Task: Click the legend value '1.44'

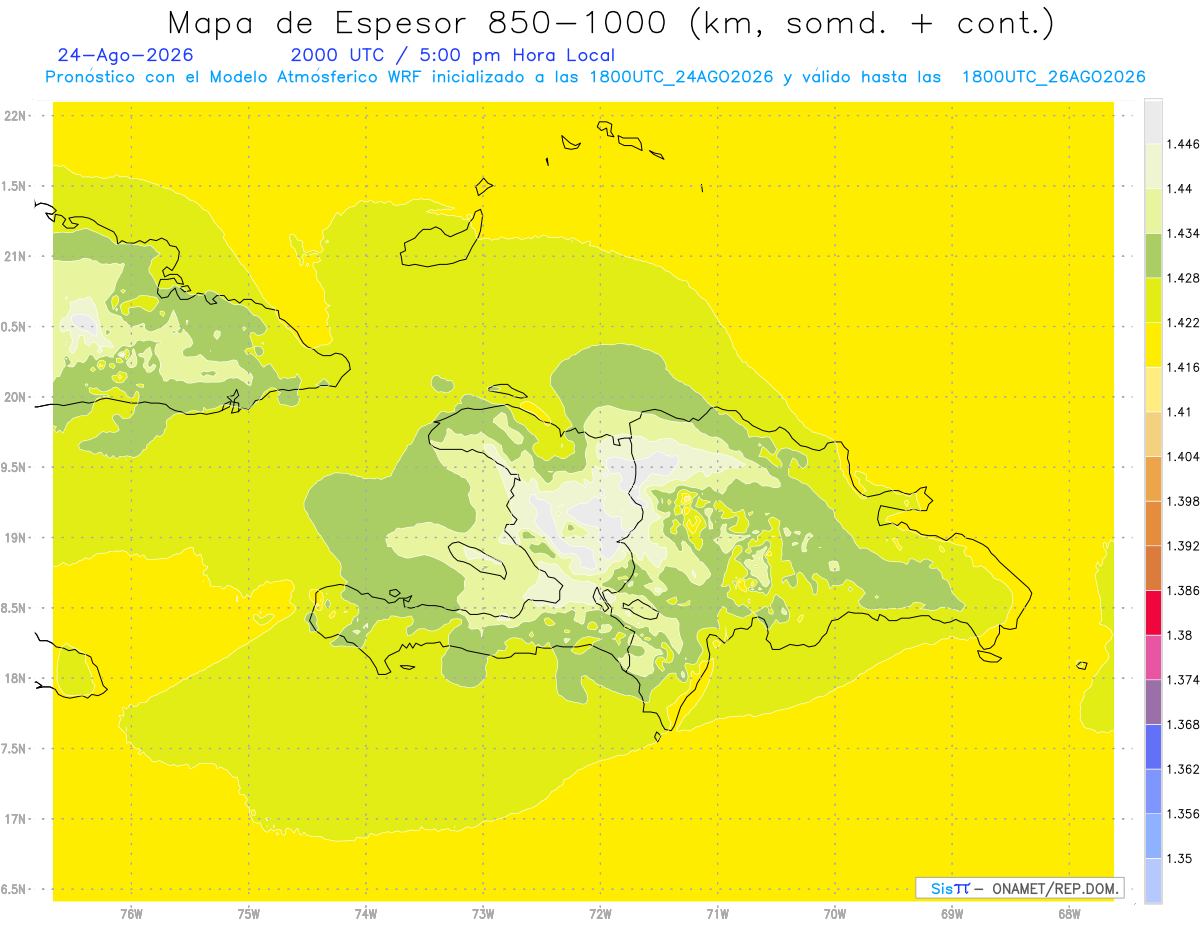Action: coord(1179,189)
